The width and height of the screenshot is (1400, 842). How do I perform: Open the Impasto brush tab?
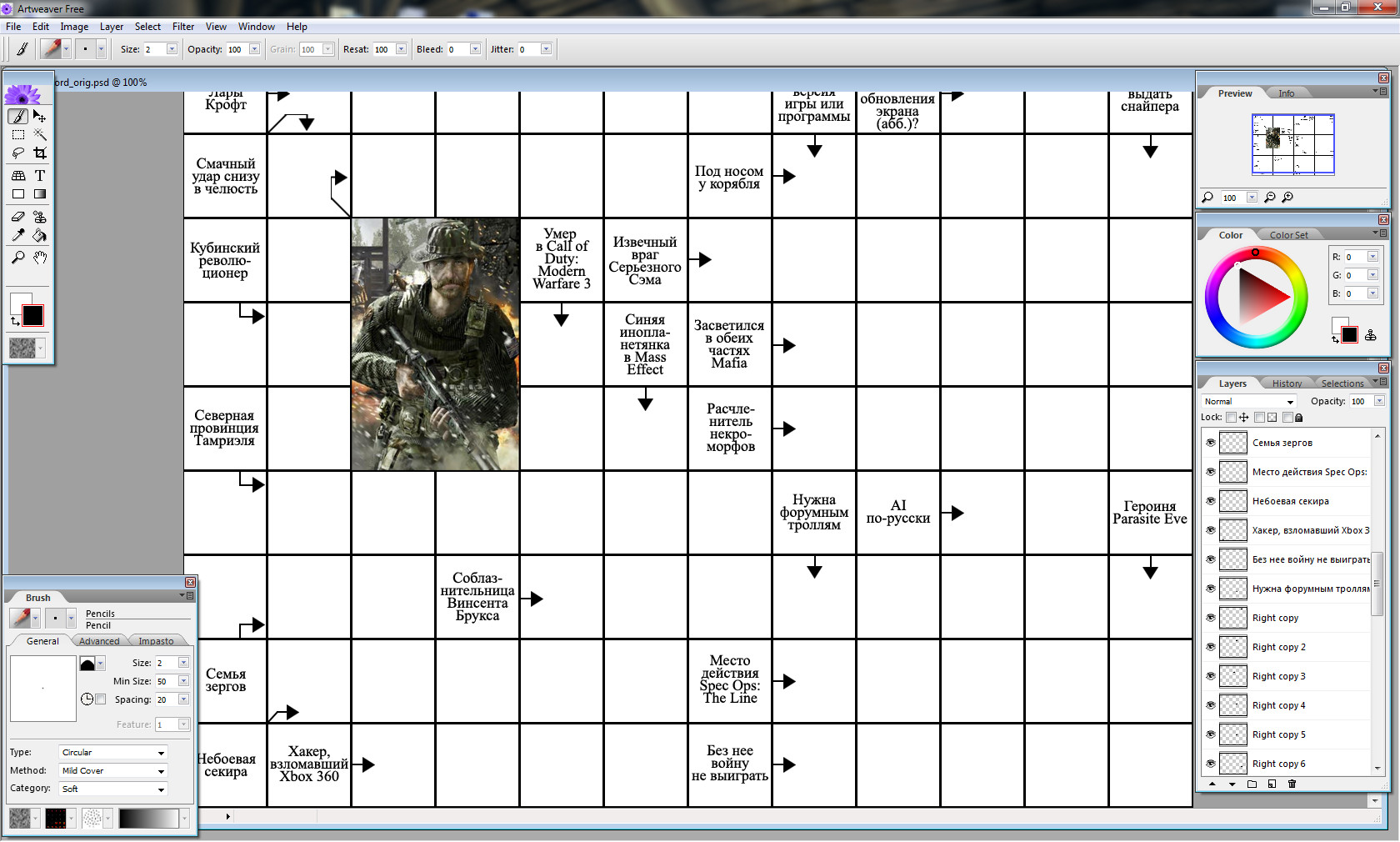[x=156, y=641]
